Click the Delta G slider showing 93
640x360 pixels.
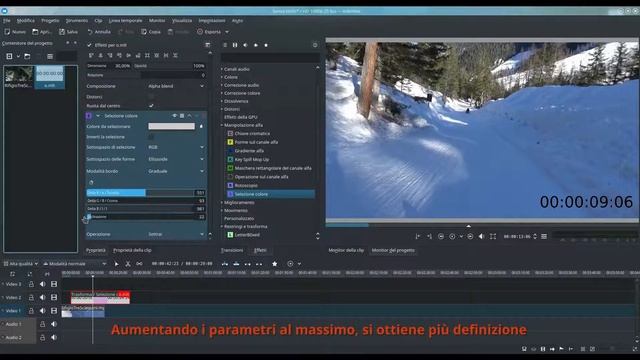[146, 201]
